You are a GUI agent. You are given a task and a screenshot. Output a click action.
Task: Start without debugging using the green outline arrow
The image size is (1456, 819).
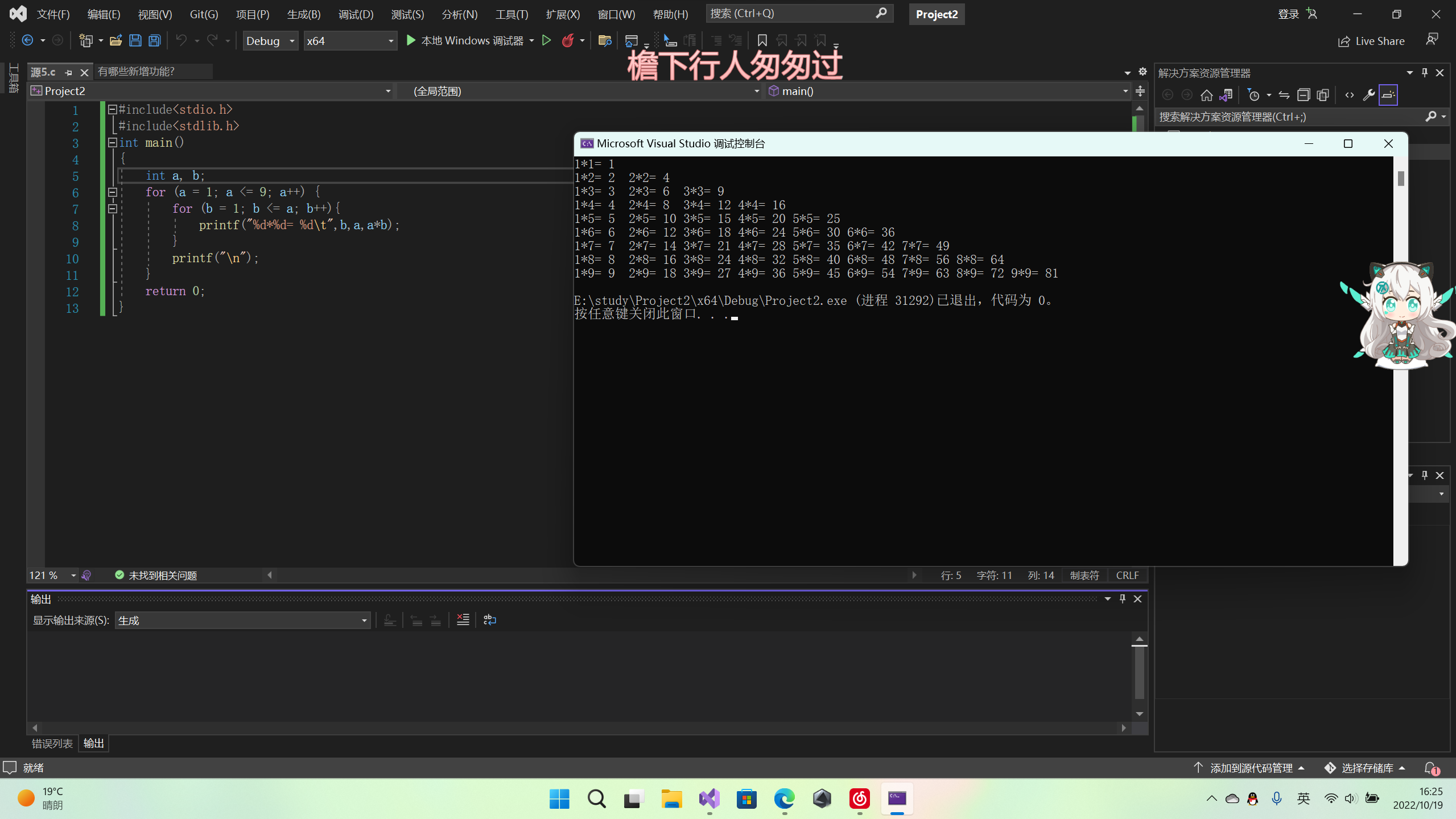546,40
